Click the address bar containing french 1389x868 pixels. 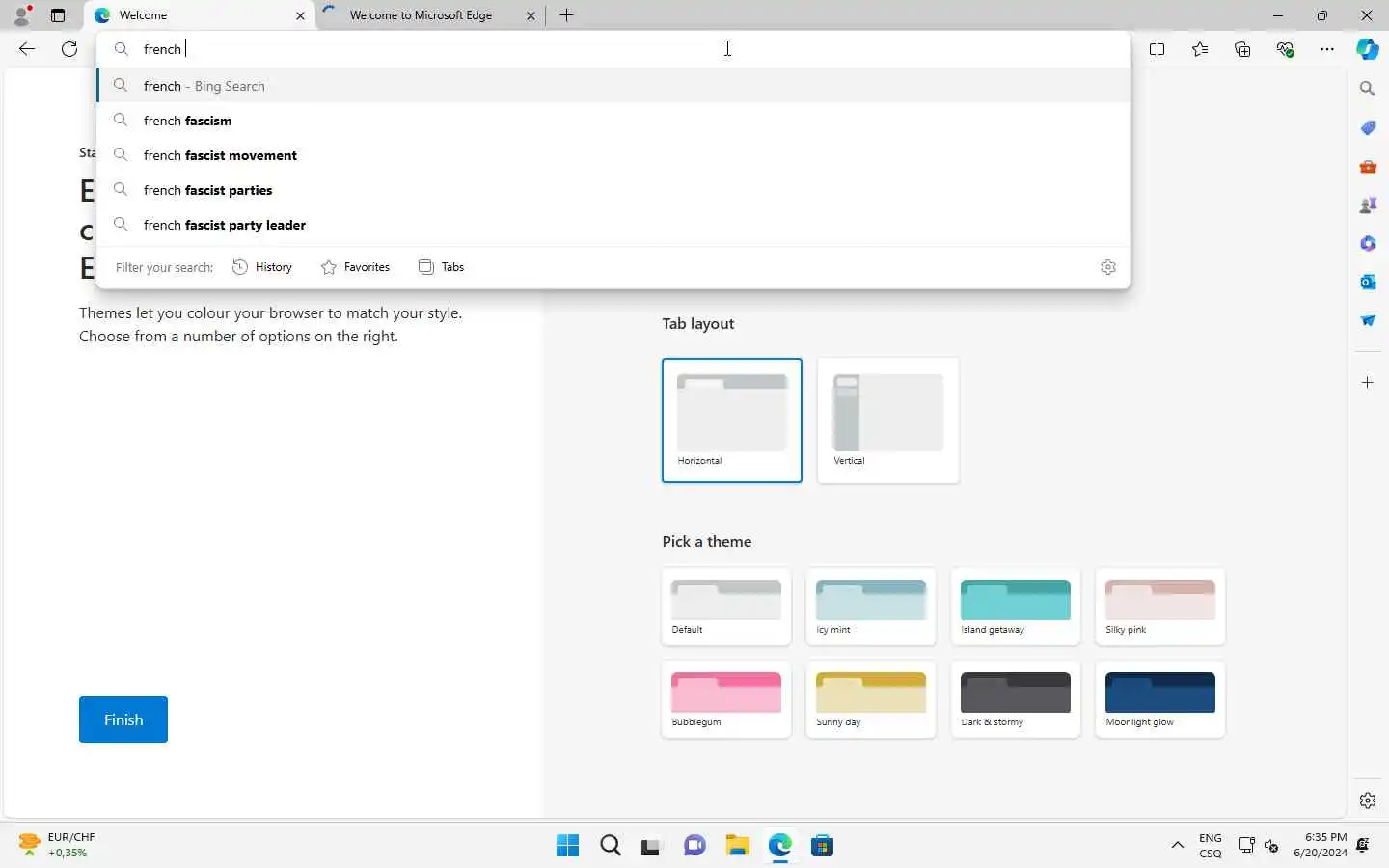[613, 49]
